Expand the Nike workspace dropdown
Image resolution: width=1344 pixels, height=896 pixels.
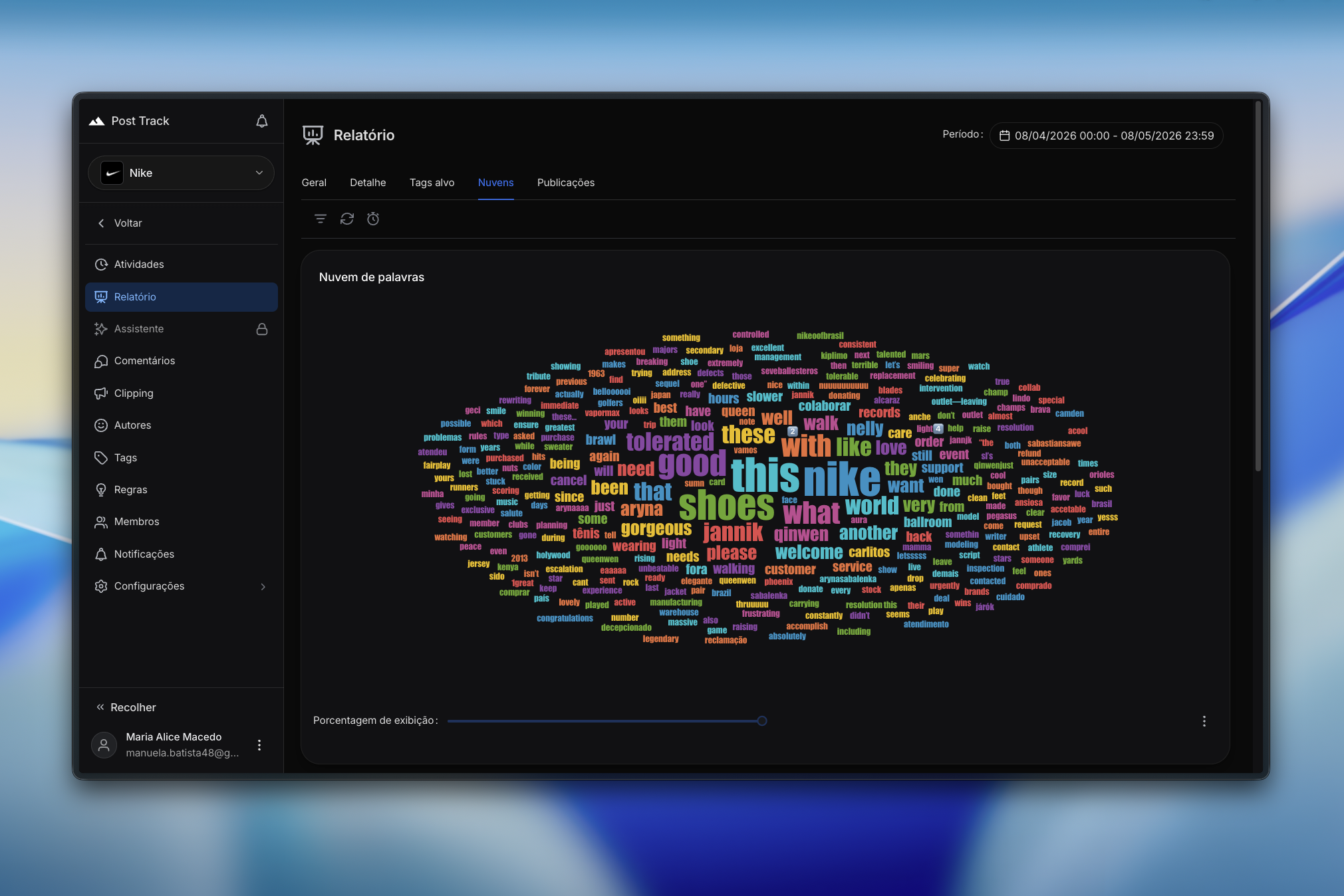[x=181, y=173]
